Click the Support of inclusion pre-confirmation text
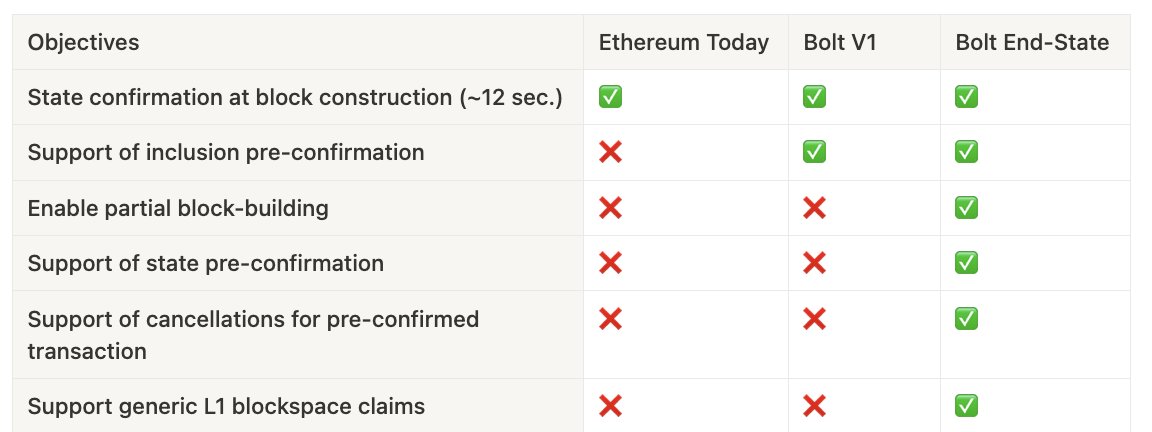Image resolution: width=1152 pixels, height=432 pixels. [x=226, y=152]
